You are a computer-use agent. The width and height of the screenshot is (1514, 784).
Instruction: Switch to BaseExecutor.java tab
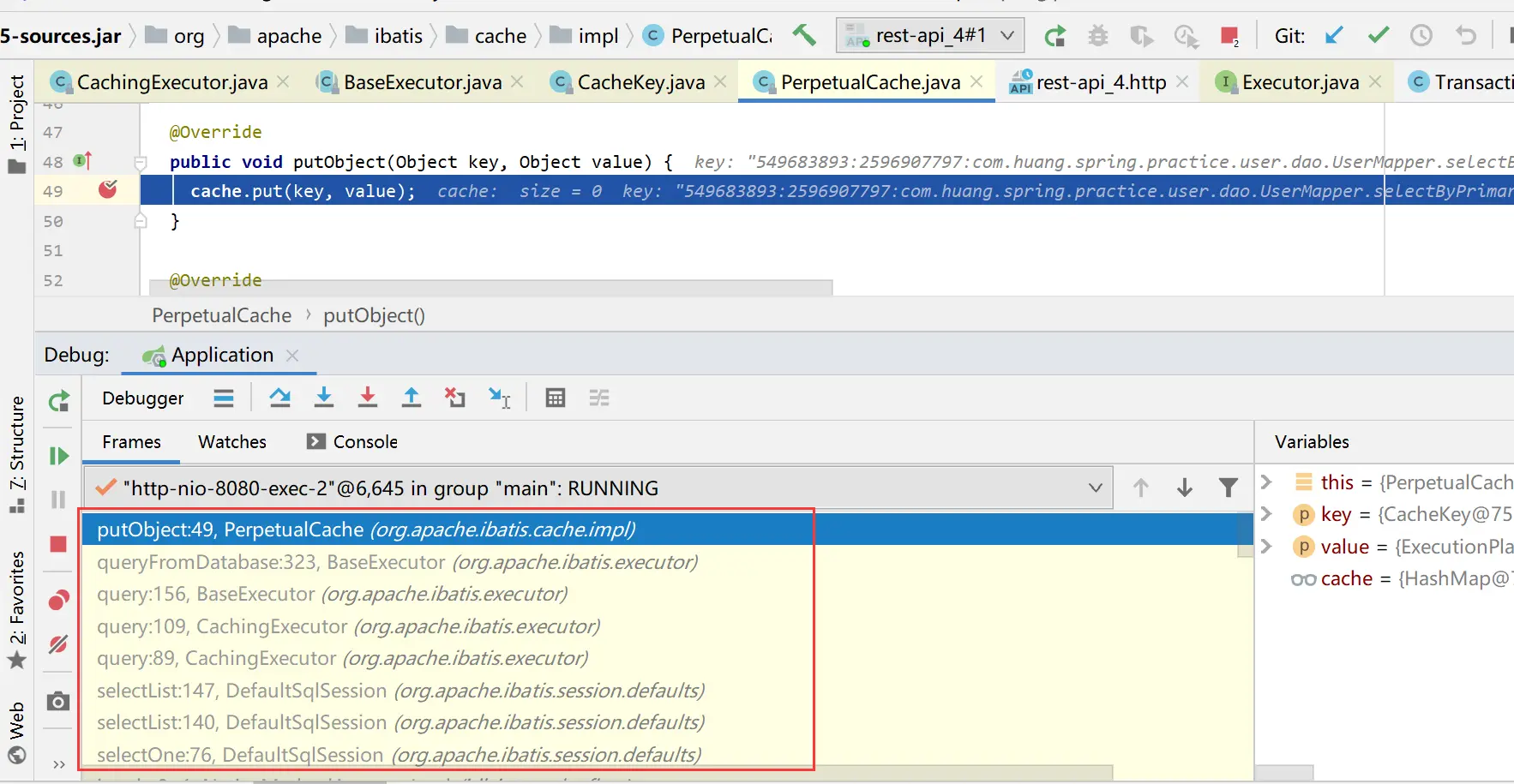pyautogui.click(x=421, y=82)
